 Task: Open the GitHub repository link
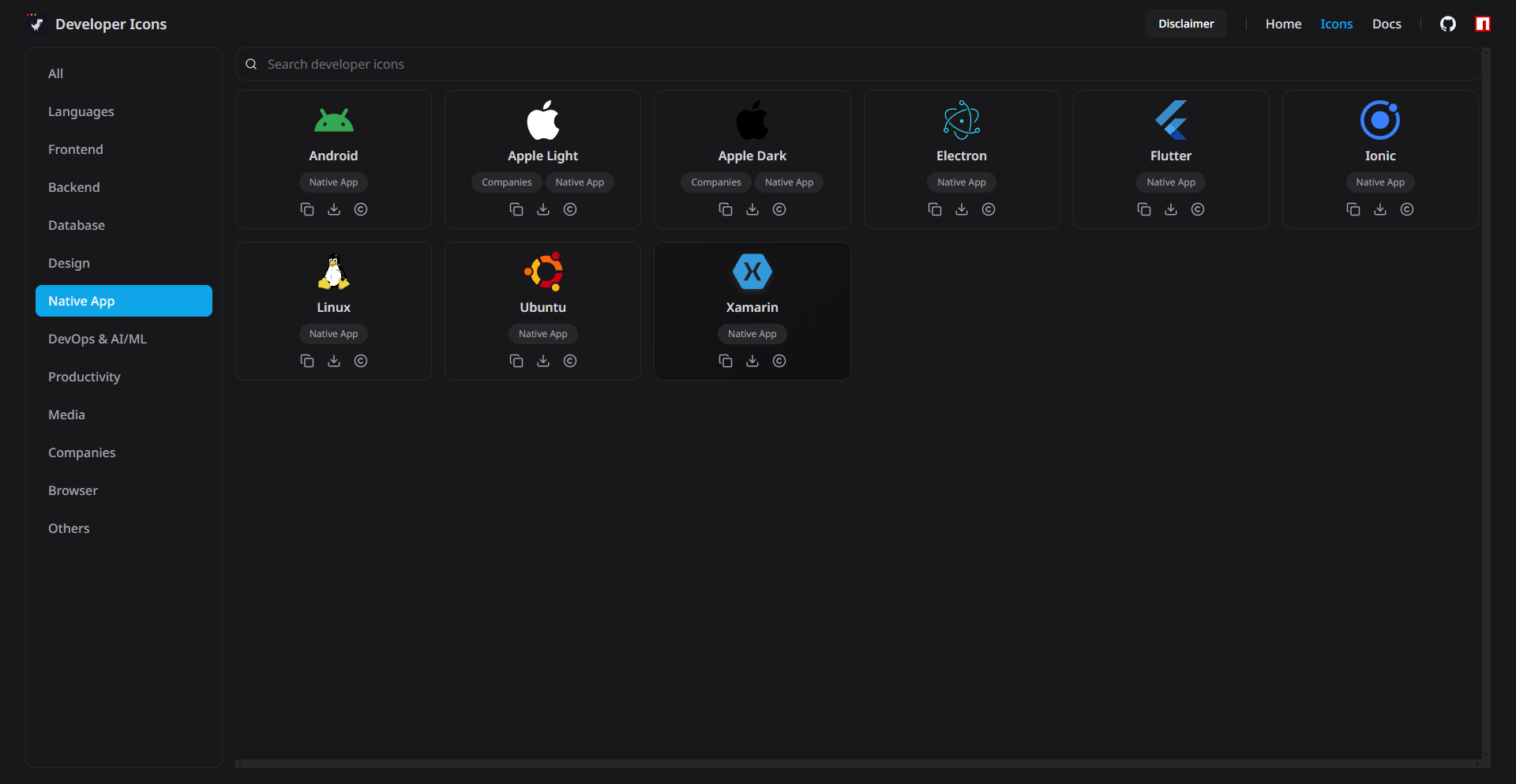tap(1448, 24)
